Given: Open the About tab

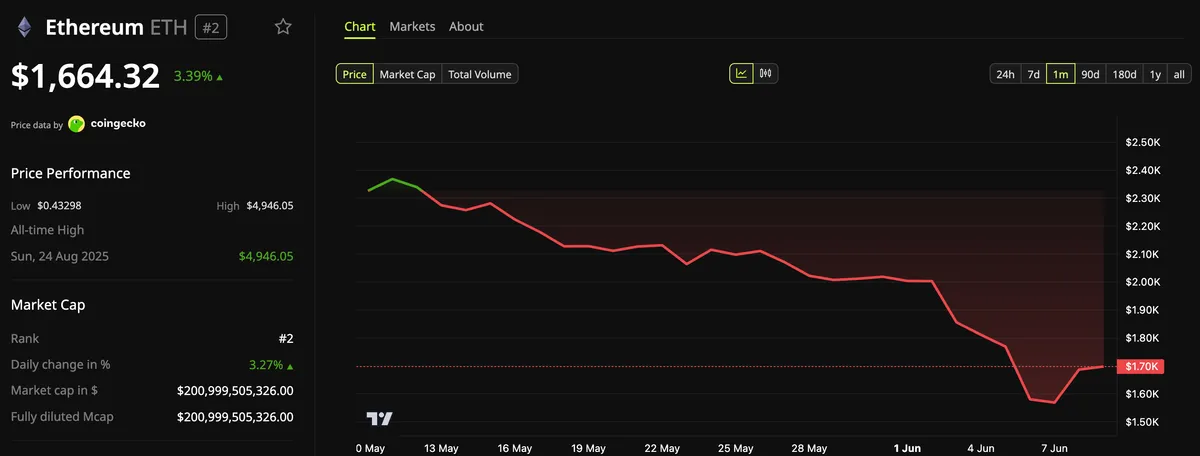Looking at the screenshot, I should coord(466,27).
